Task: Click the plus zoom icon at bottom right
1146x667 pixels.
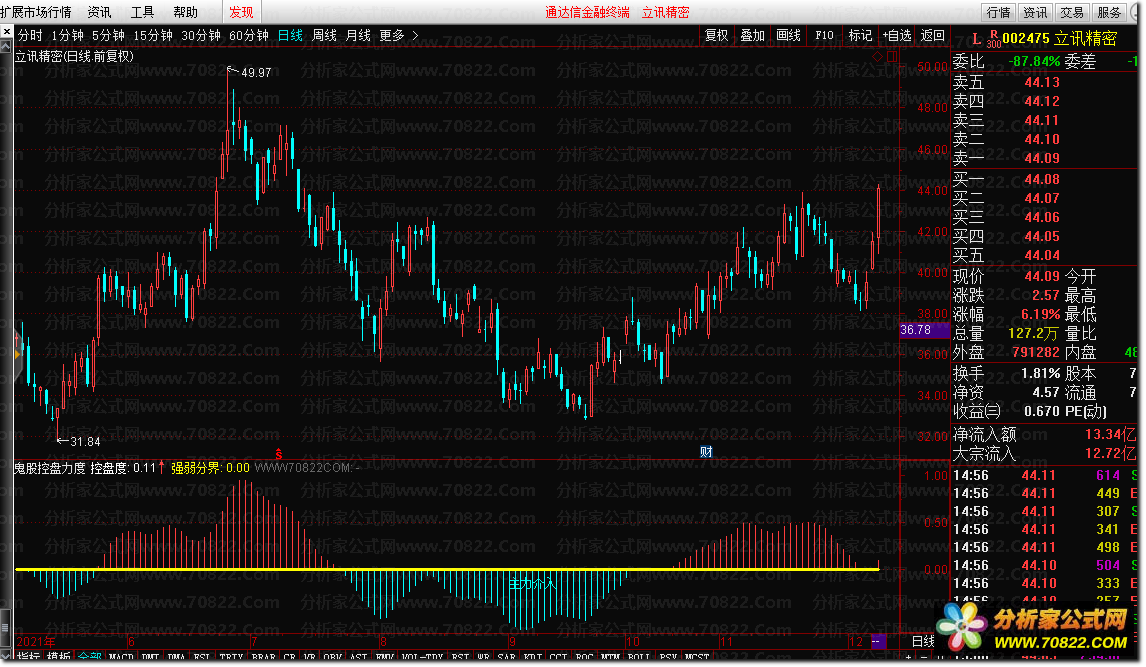Action: (908, 658)
